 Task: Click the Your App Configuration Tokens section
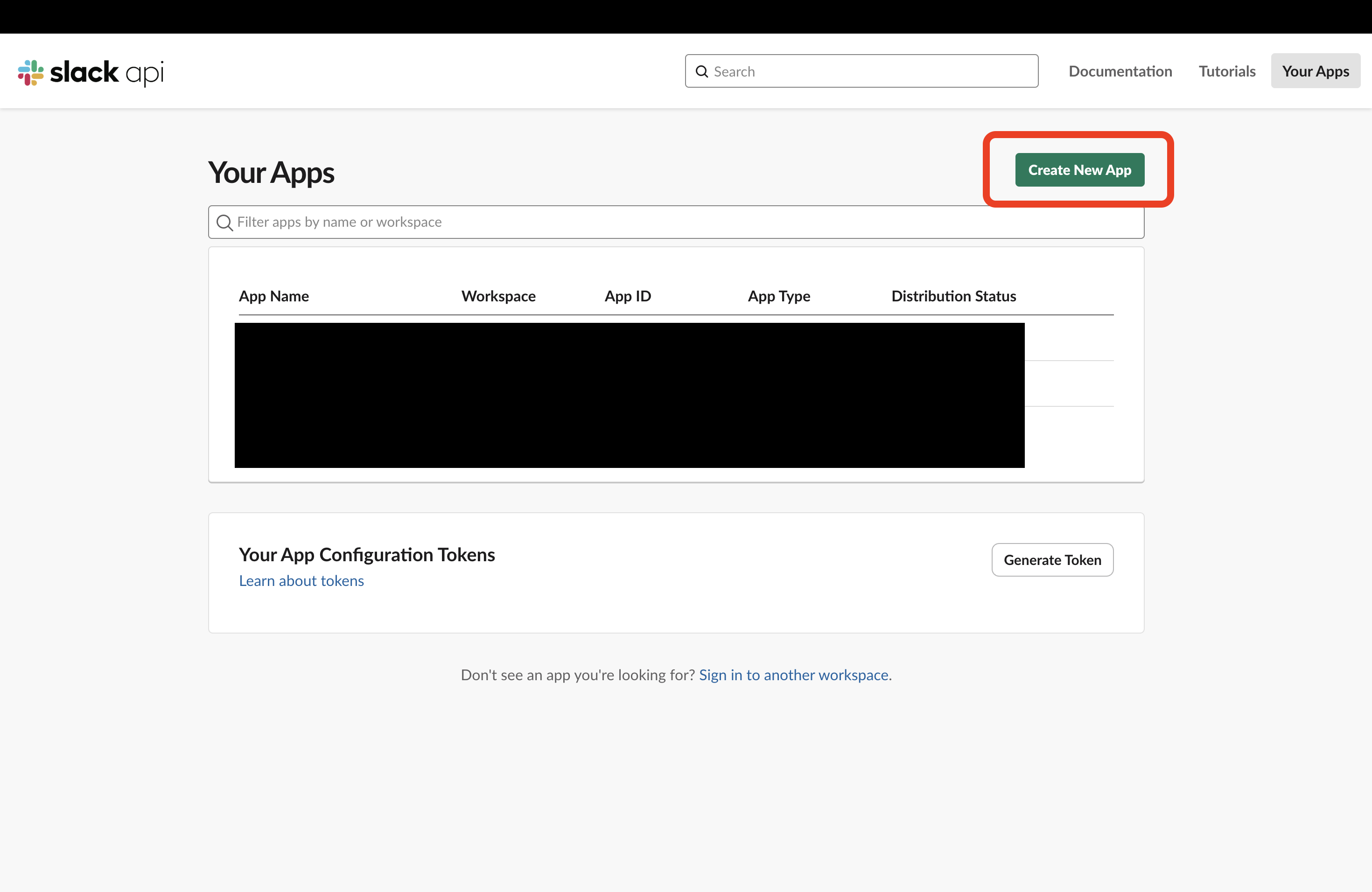[x=367, y=554]
